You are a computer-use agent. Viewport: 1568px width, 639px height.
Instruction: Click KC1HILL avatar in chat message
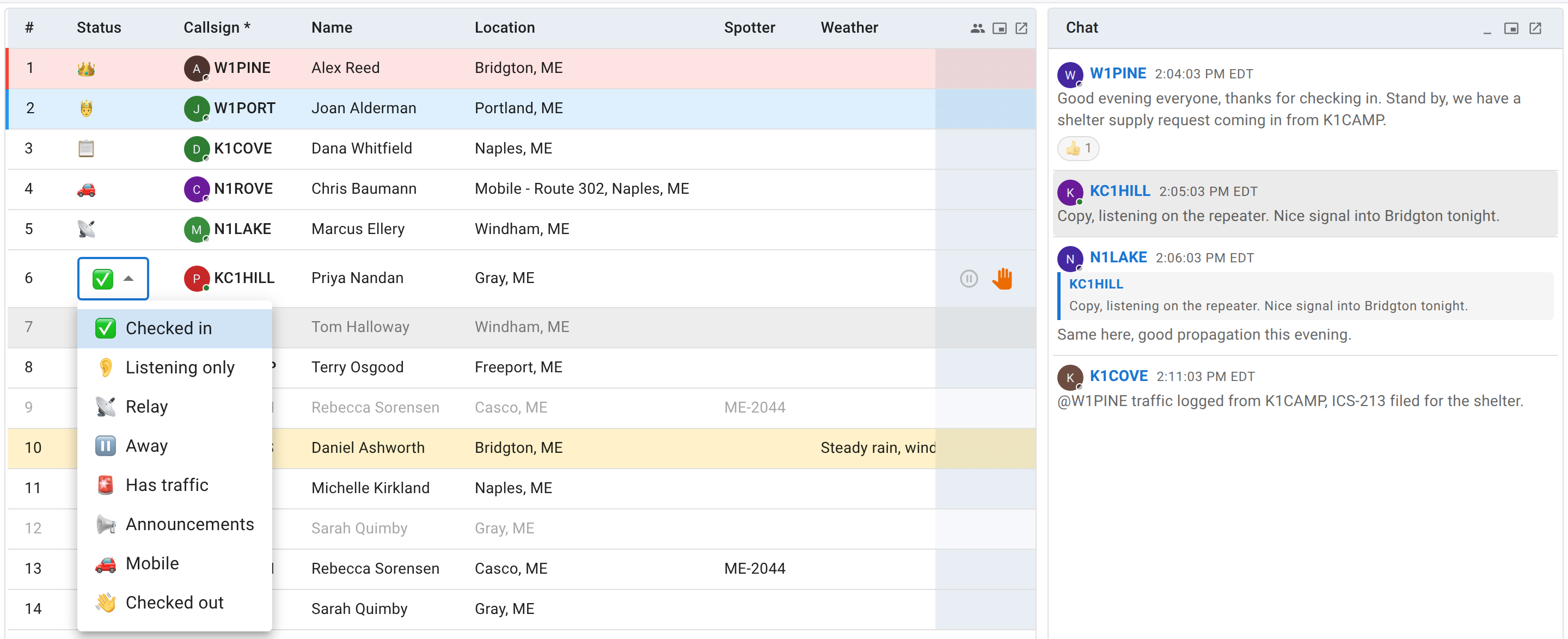1069,192
